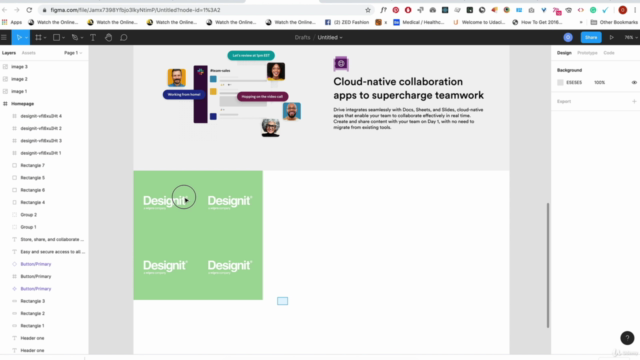The width and height of the screenshot is (640, 360).
Task: Select layer 'Easy and secure access to all ...'
Action: pyautogui.click(x=53, y=252)
